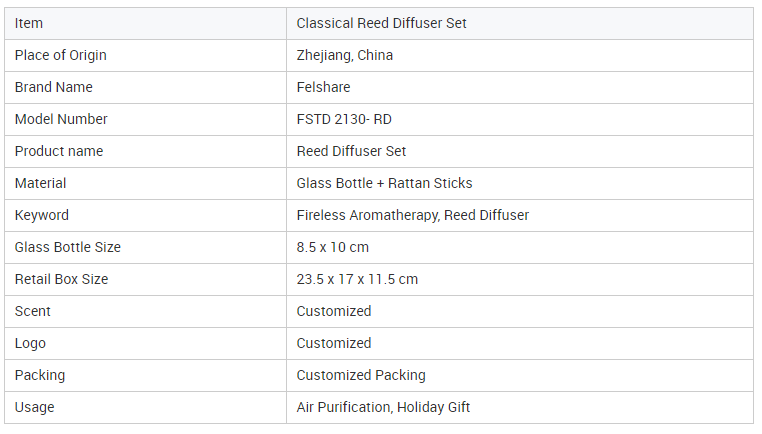Click the 'Glass Bottle Size' label
This screenshot has width=762, height=434.
[x=67, y=247]
